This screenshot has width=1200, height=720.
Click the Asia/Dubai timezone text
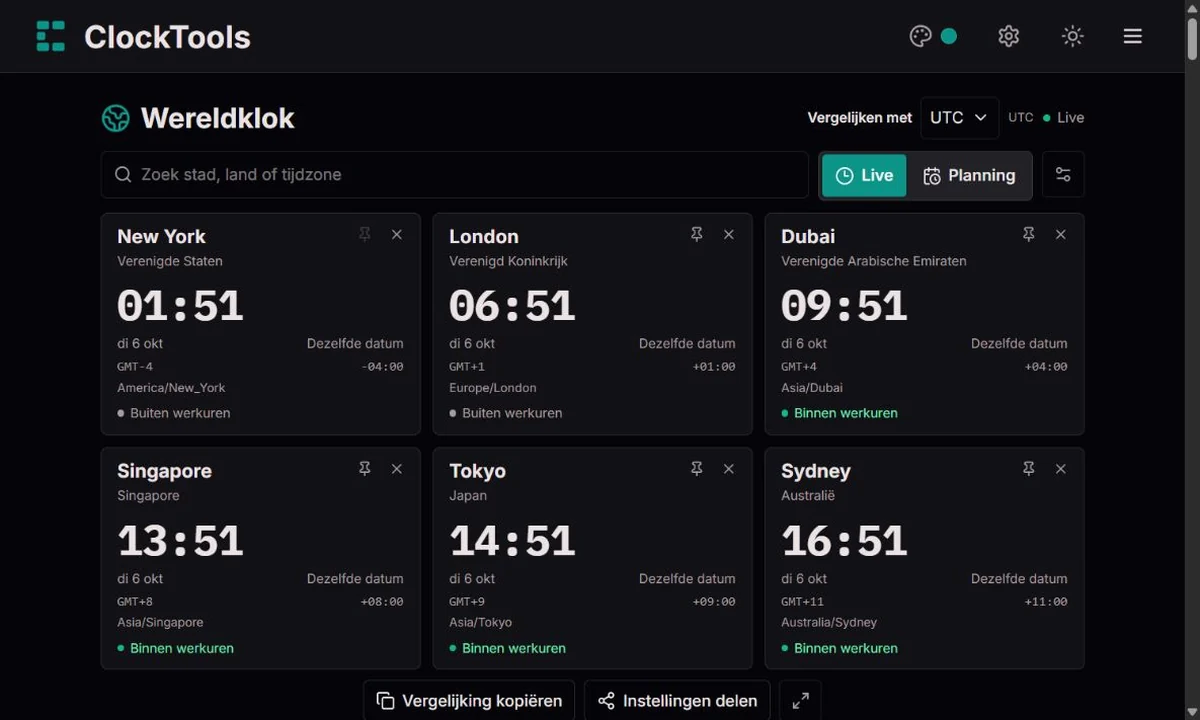pyautogui.click(x=811, y=388)
